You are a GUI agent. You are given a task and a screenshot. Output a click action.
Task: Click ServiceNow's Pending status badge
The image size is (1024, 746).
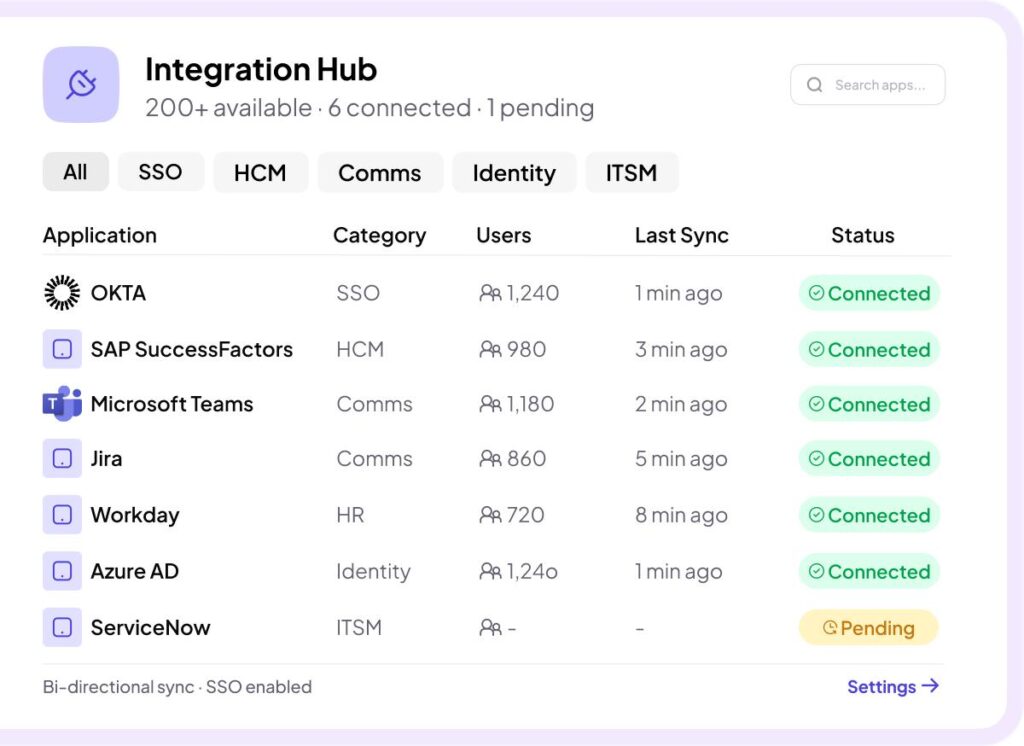[869, 628]
